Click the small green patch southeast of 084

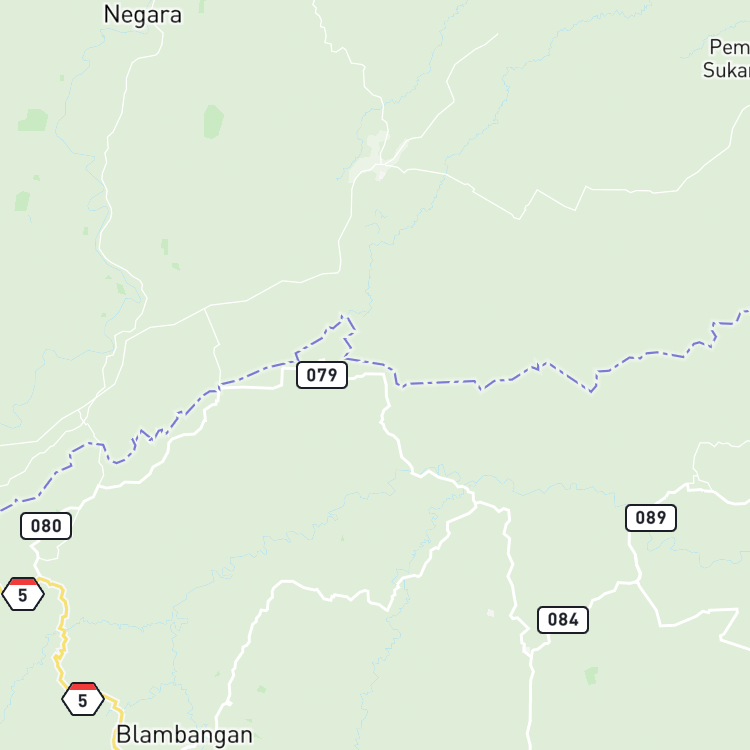tap(592, 675)
